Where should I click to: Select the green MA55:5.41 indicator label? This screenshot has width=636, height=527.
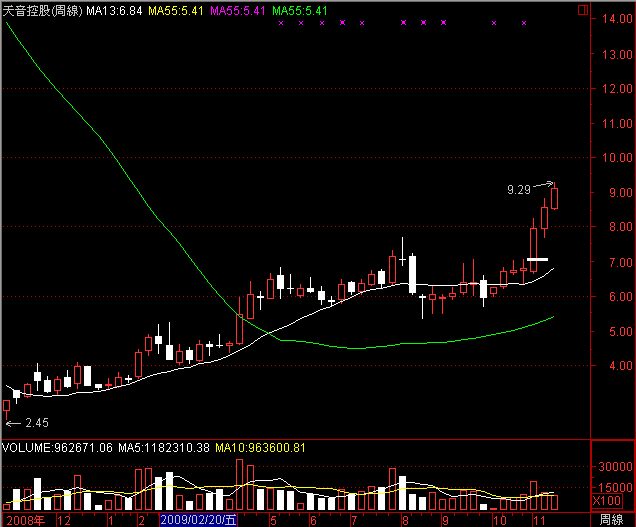pyautogui.click(x=300, y=11)
